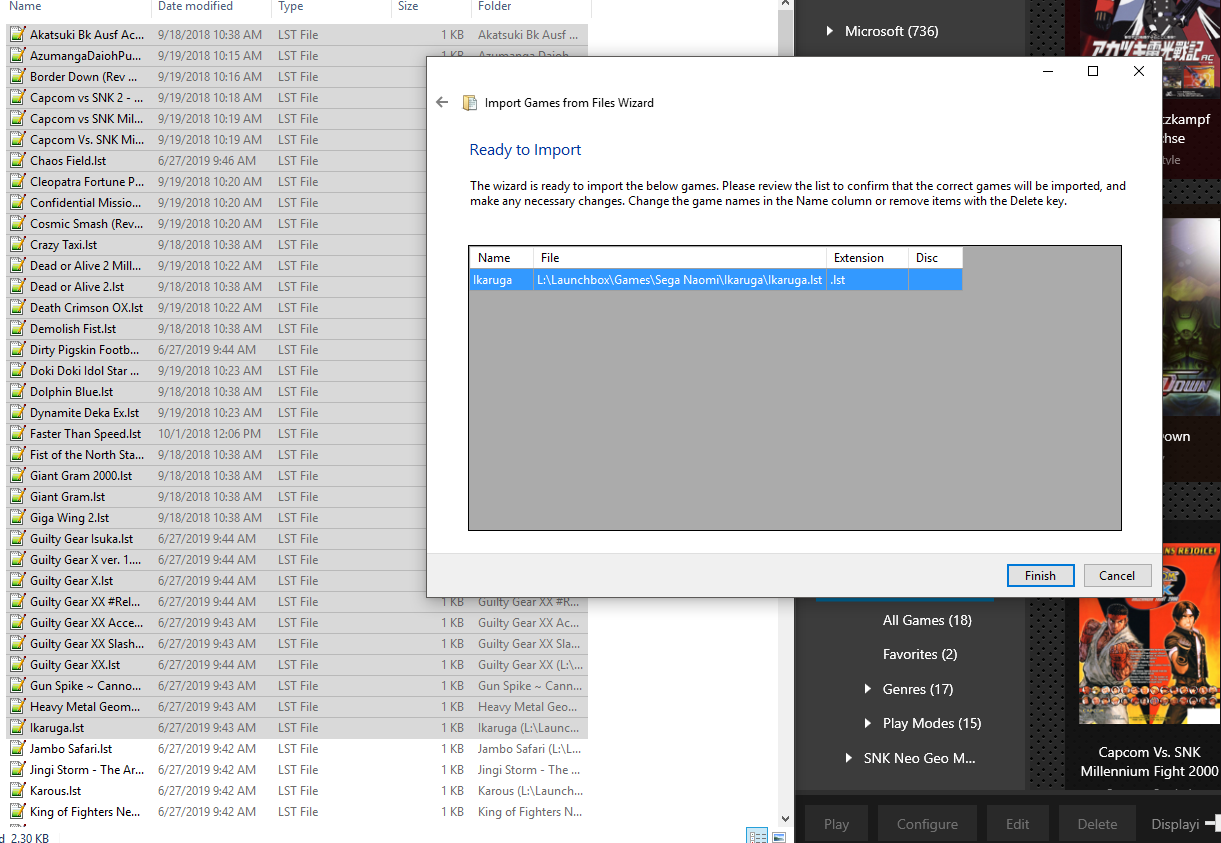Image resolution: width=1221 pixels, height=843 pixels.
Task: Switch Explorer to details view icon
Action: (757, 836)
